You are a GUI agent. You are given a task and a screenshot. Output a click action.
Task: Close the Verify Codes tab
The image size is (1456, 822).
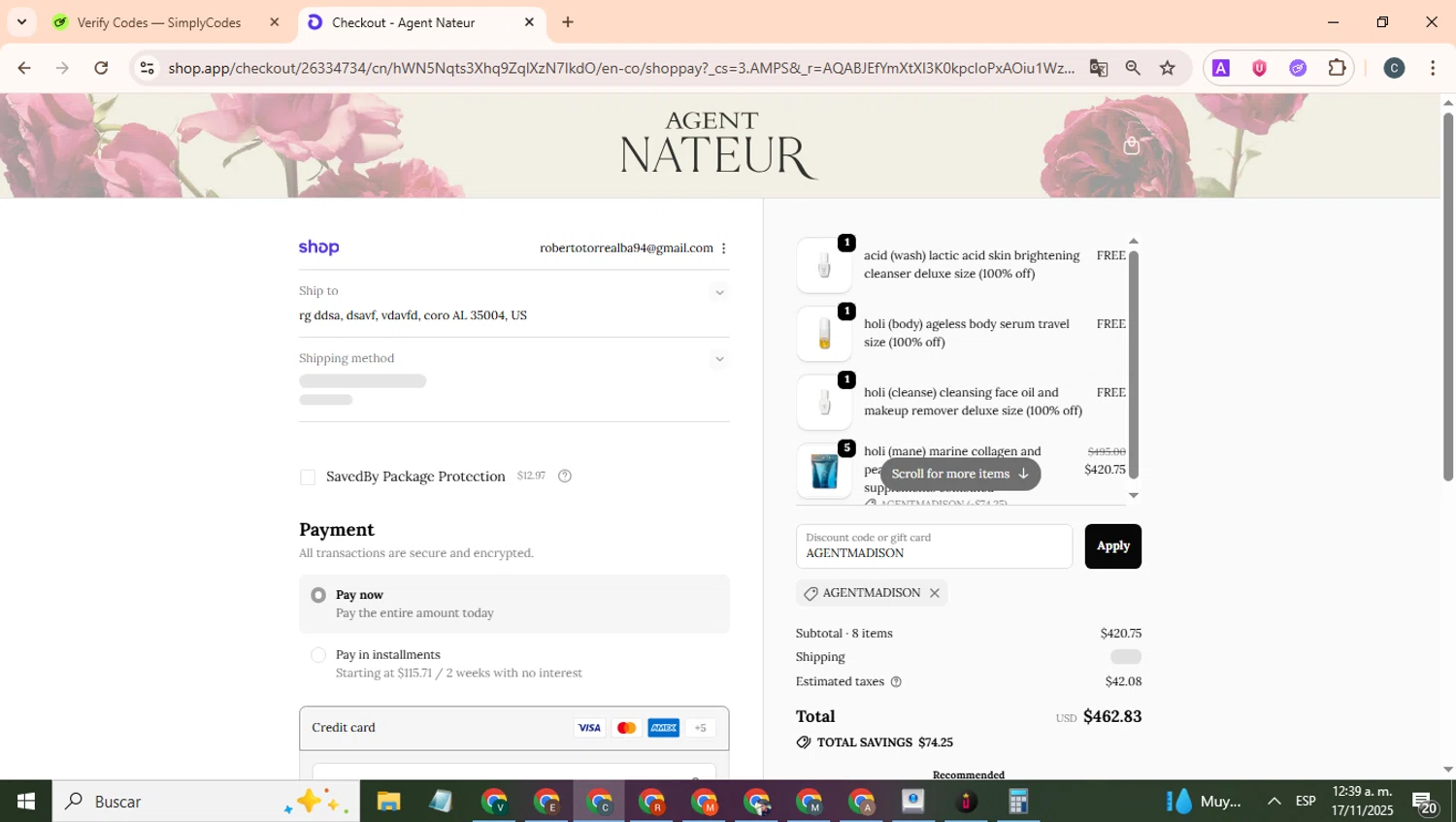275,22
